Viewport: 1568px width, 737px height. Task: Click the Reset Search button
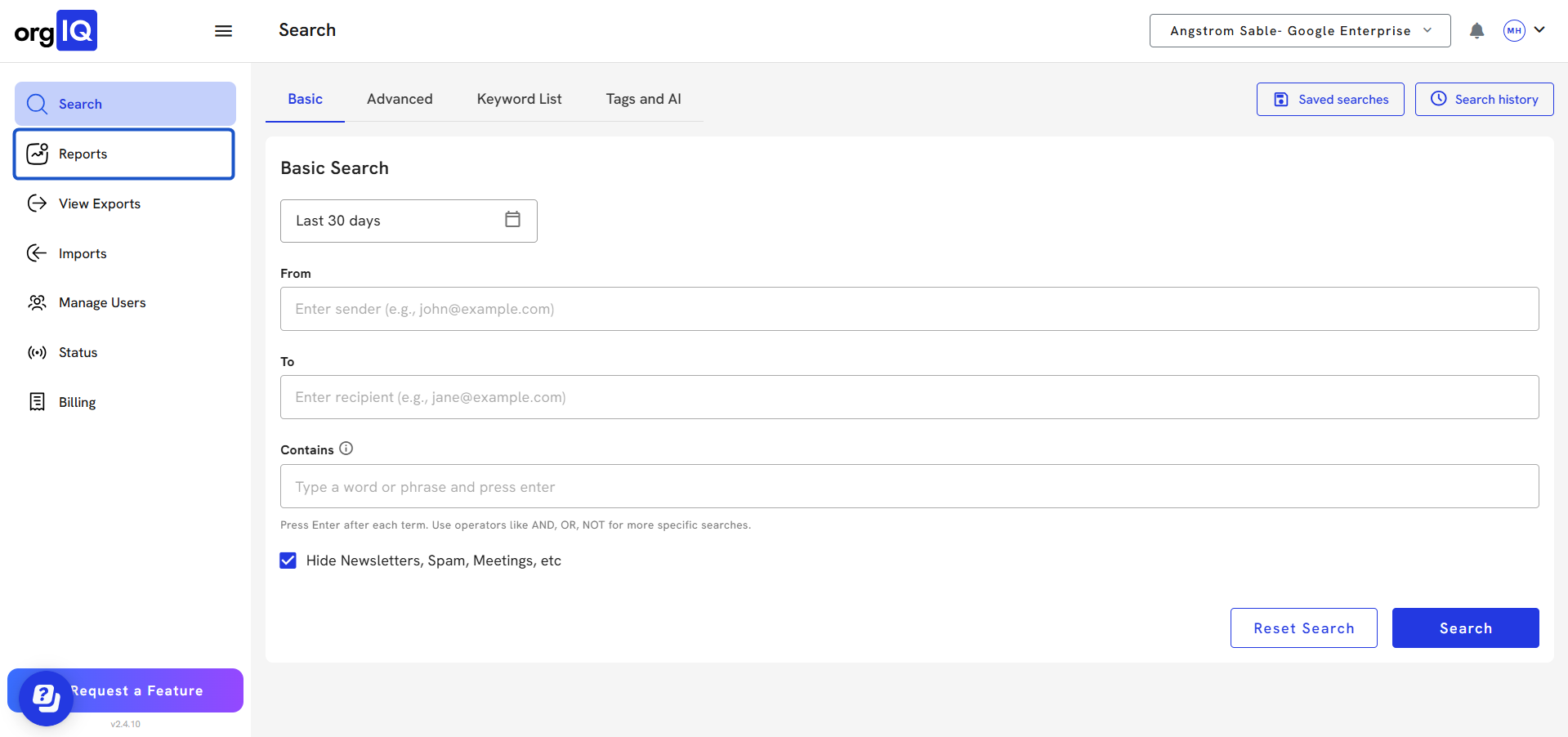(1303, 628)
